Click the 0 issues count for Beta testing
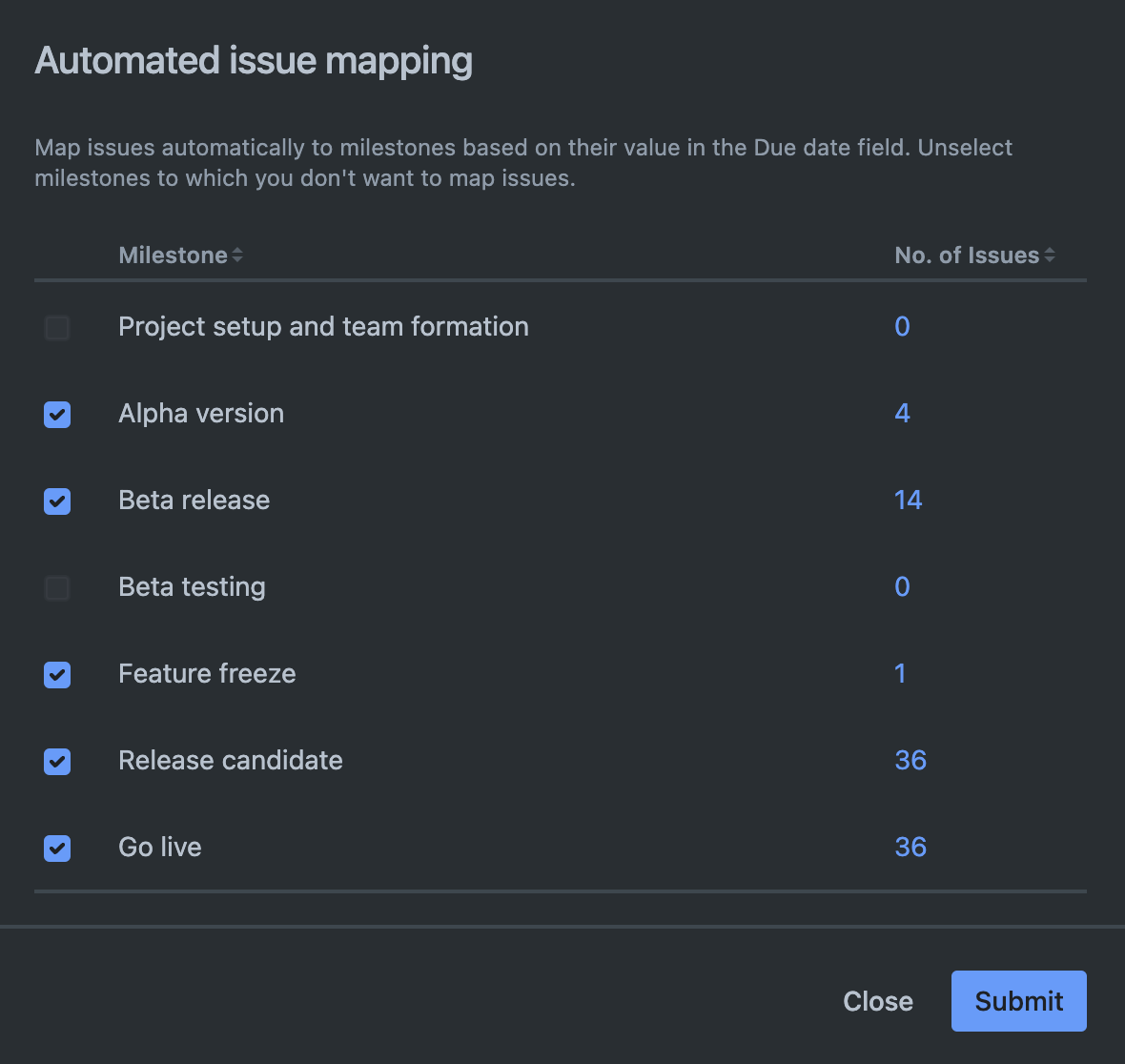1125x1064 pixels. coord(902,587)
